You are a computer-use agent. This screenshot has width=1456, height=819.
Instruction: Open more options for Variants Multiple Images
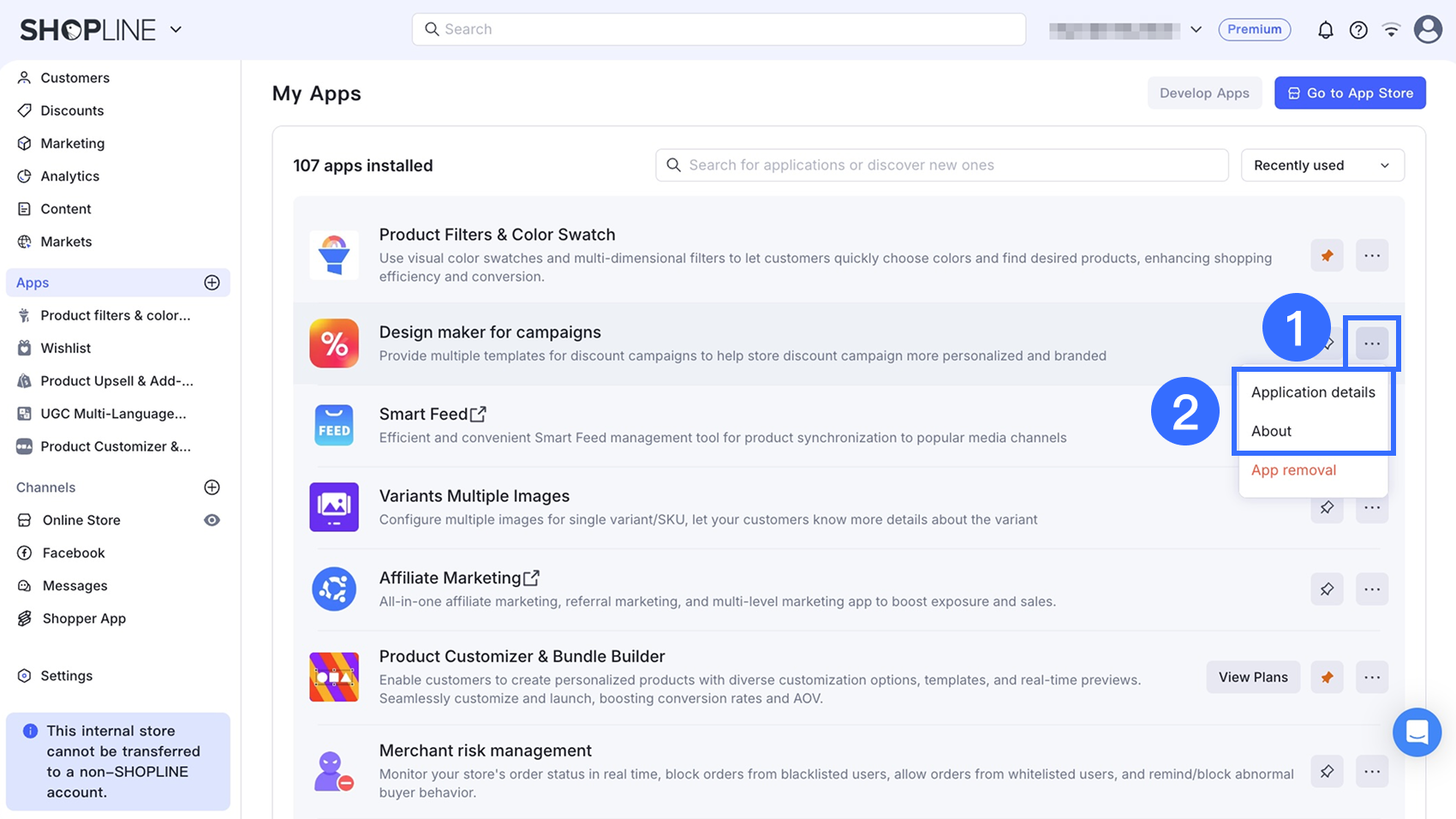click(x=1372, y=509)
